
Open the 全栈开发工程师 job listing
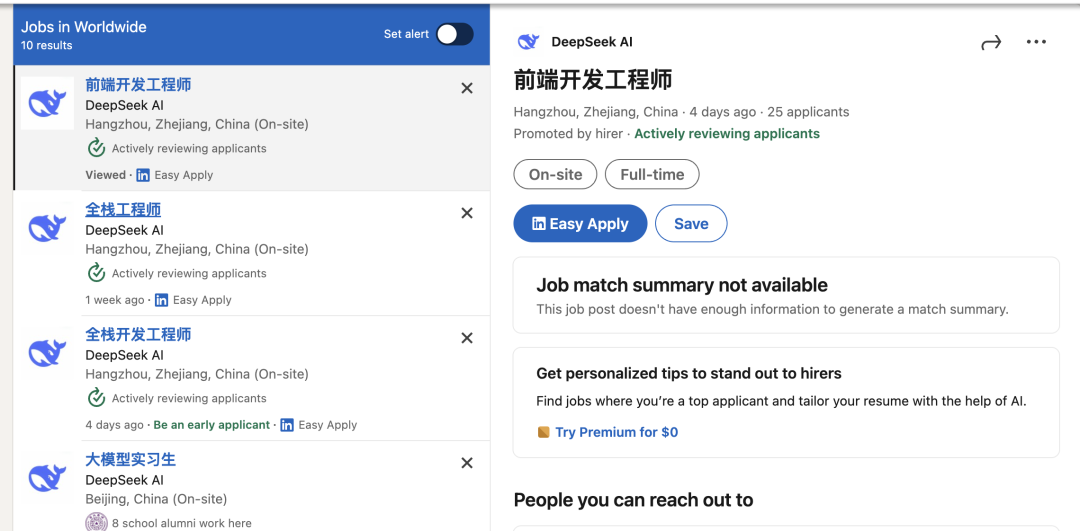(x=138, y=335)
